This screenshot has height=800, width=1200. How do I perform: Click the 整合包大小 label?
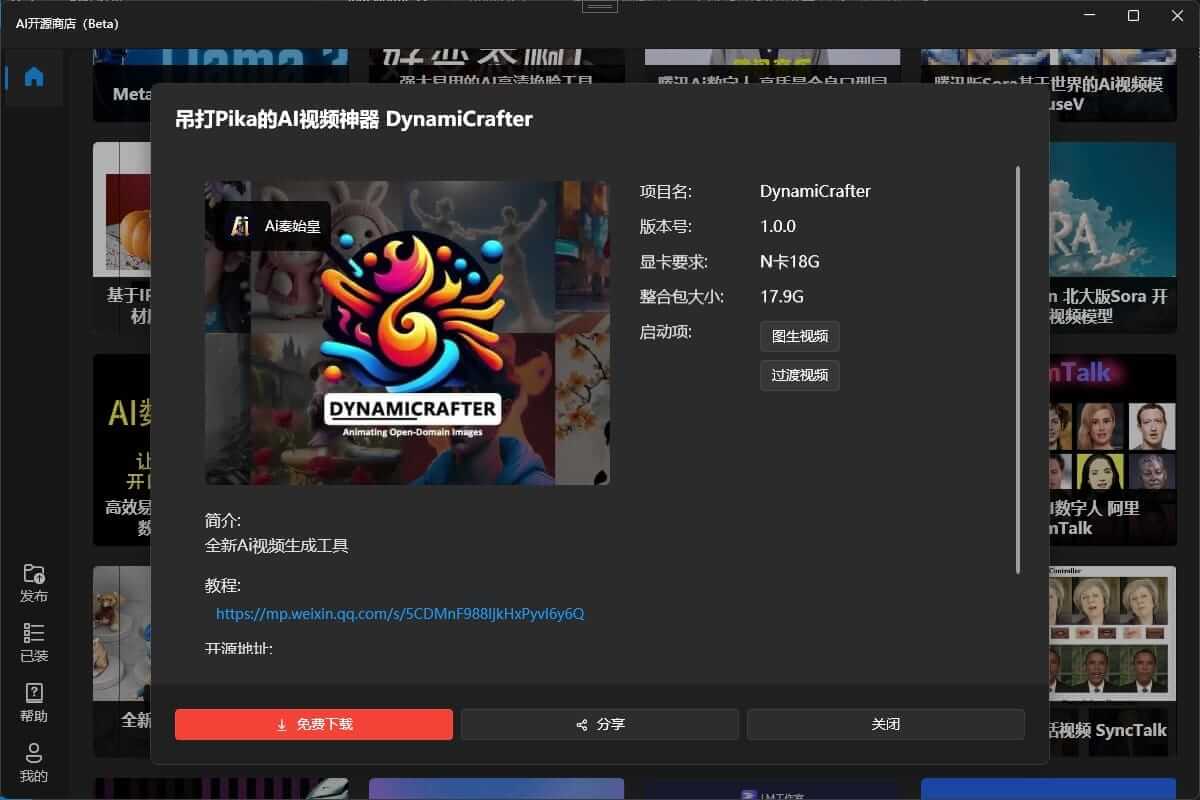(682, 297)
